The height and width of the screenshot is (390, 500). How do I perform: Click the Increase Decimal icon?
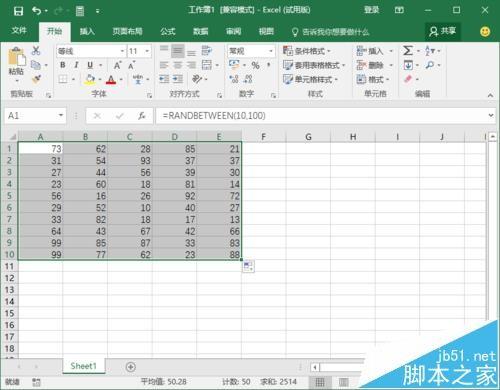(234, 79)
